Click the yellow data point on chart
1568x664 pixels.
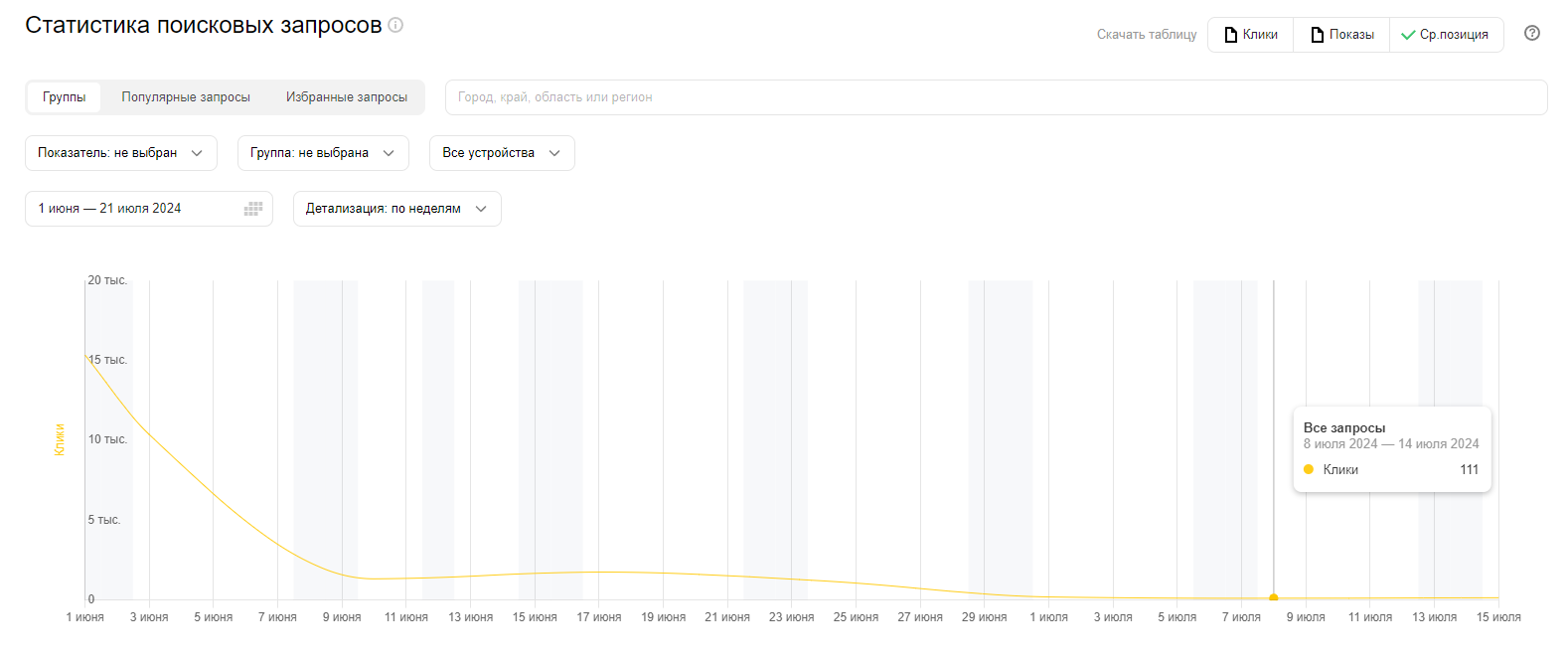pyautogui.click(x=1273, y=598)
